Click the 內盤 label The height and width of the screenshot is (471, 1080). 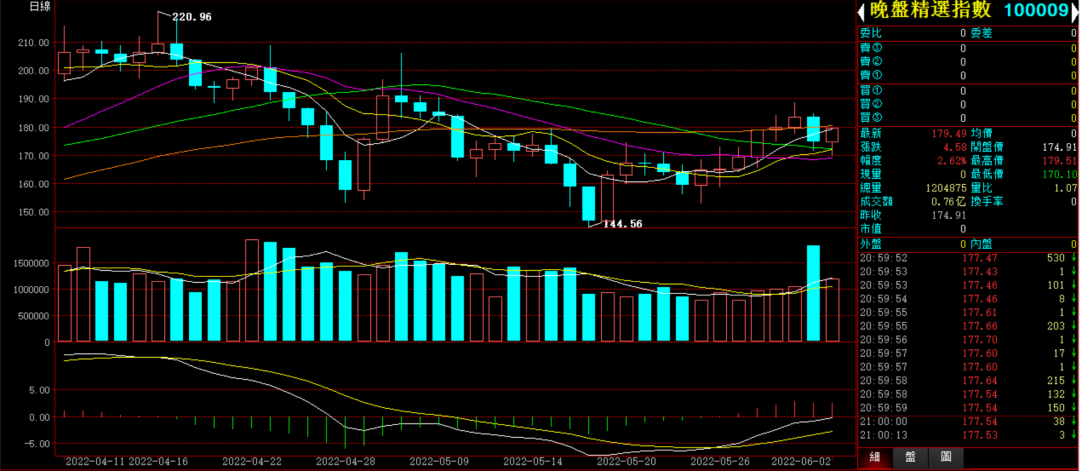pos(981,244)
